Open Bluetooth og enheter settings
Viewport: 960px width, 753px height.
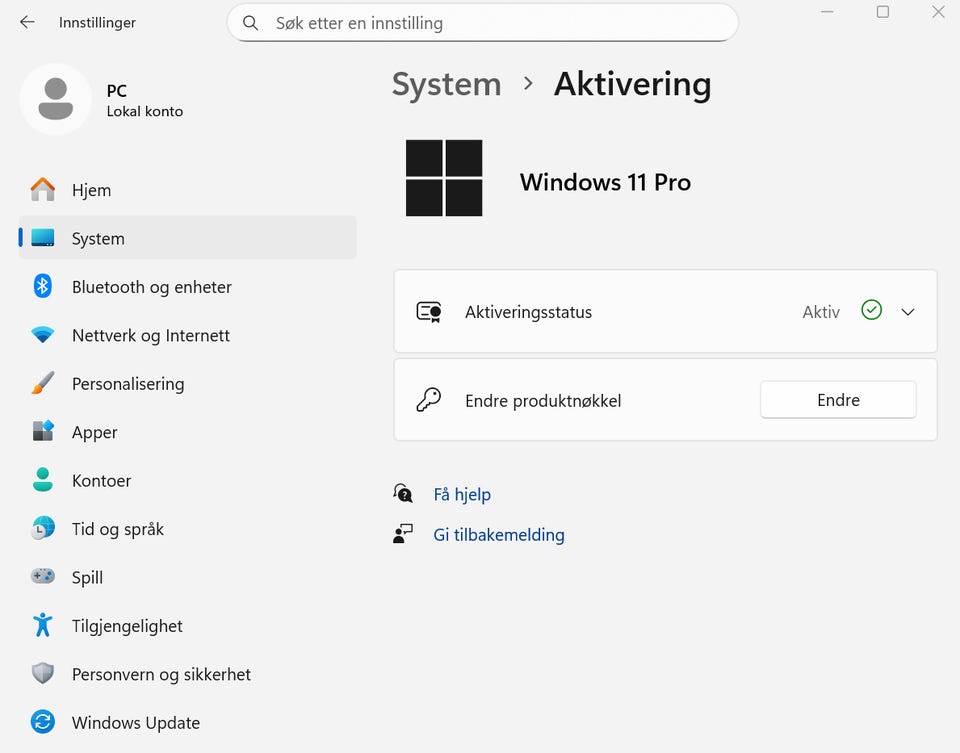coord(152,287)
